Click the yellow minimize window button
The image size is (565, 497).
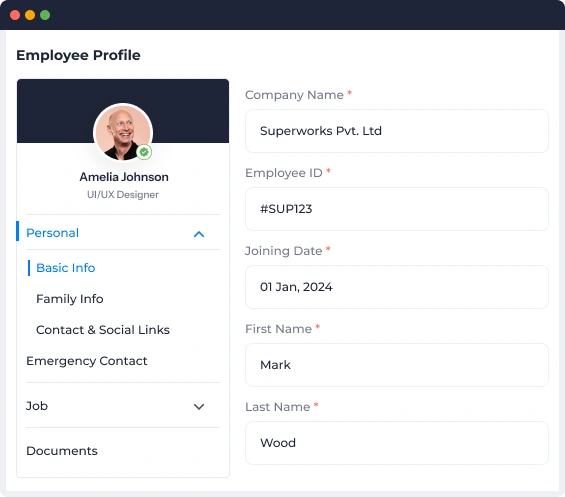30,15
